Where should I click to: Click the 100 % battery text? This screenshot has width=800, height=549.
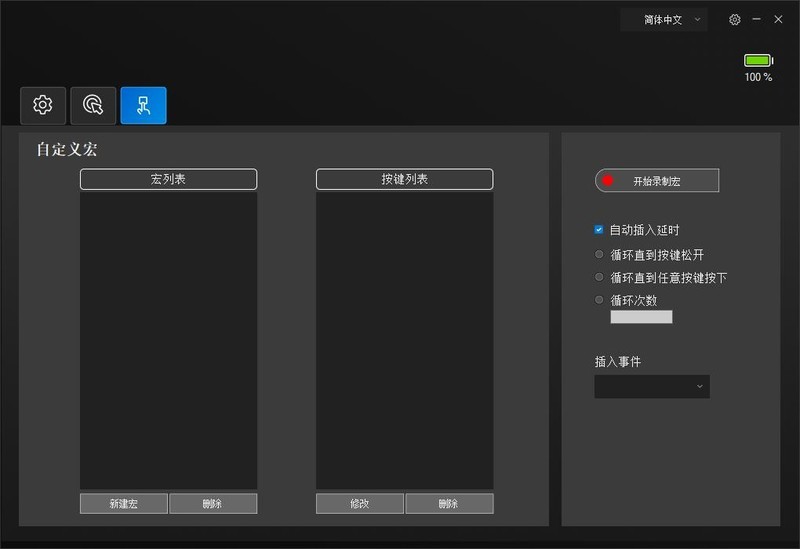coord(758,77)
